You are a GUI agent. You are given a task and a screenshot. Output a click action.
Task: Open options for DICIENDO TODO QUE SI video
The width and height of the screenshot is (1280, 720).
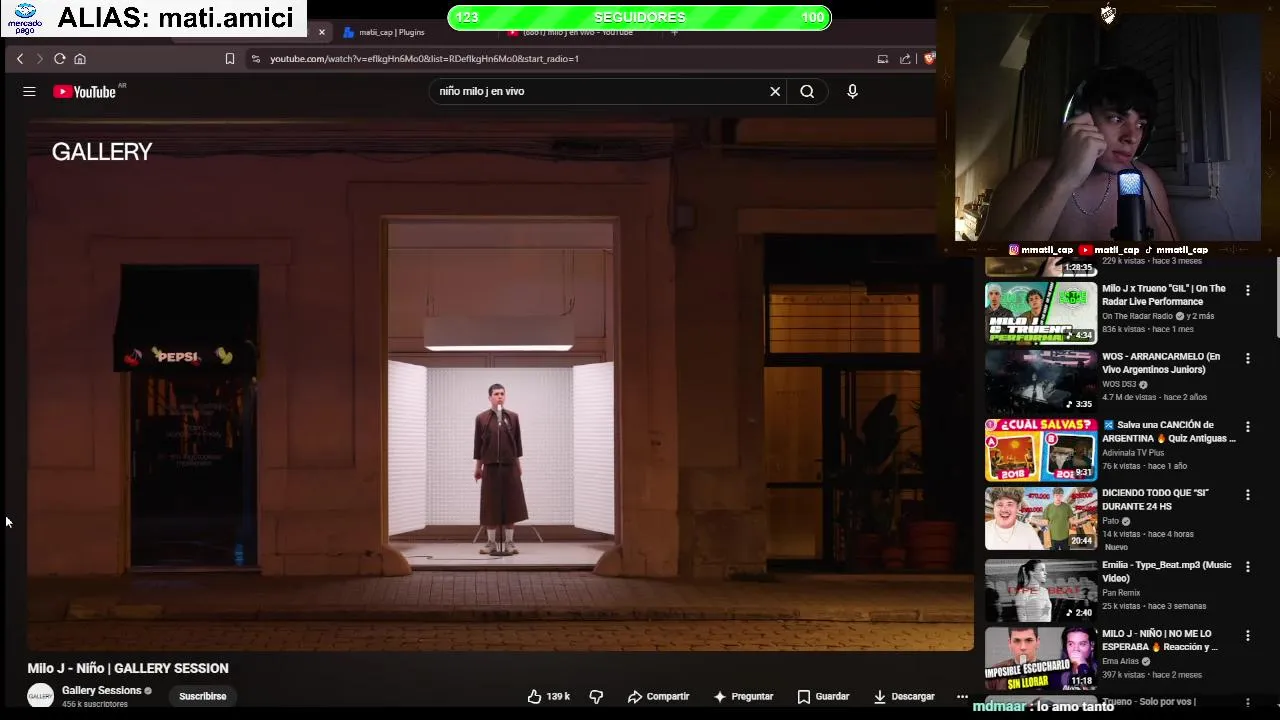(x=1247, y=494)
